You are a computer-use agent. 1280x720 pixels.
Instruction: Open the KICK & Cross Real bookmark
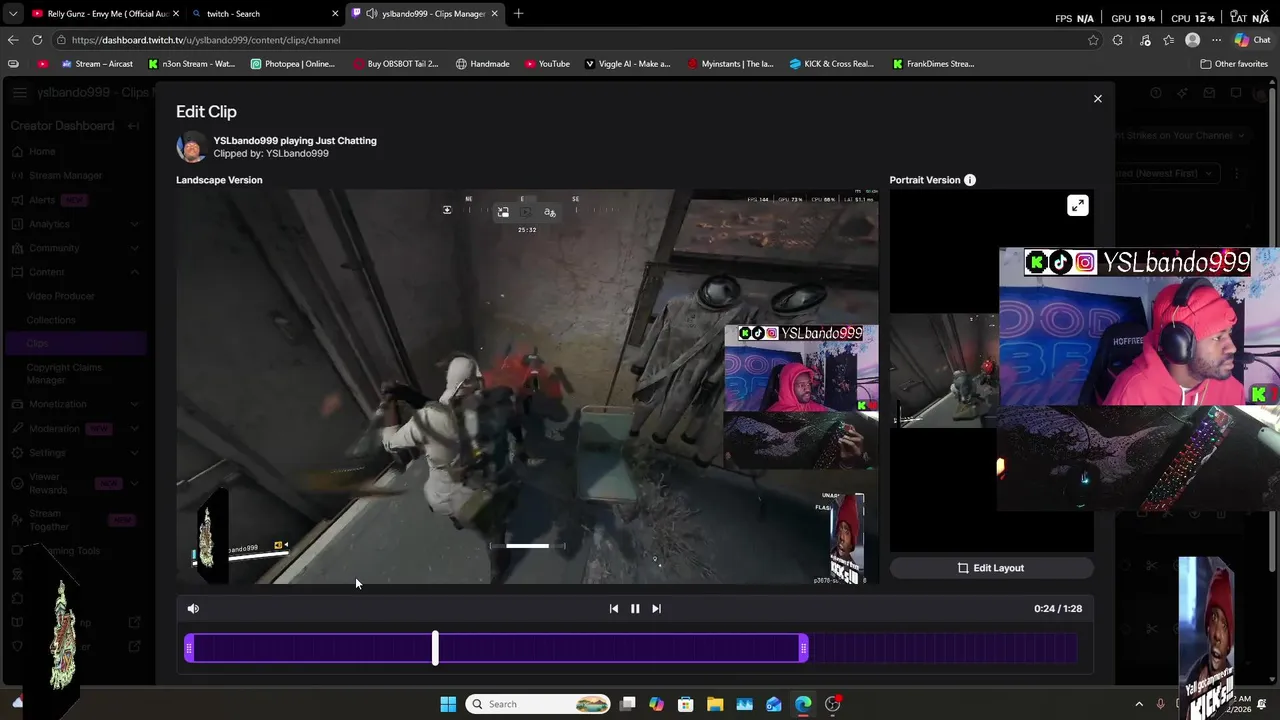click(832, 64)
